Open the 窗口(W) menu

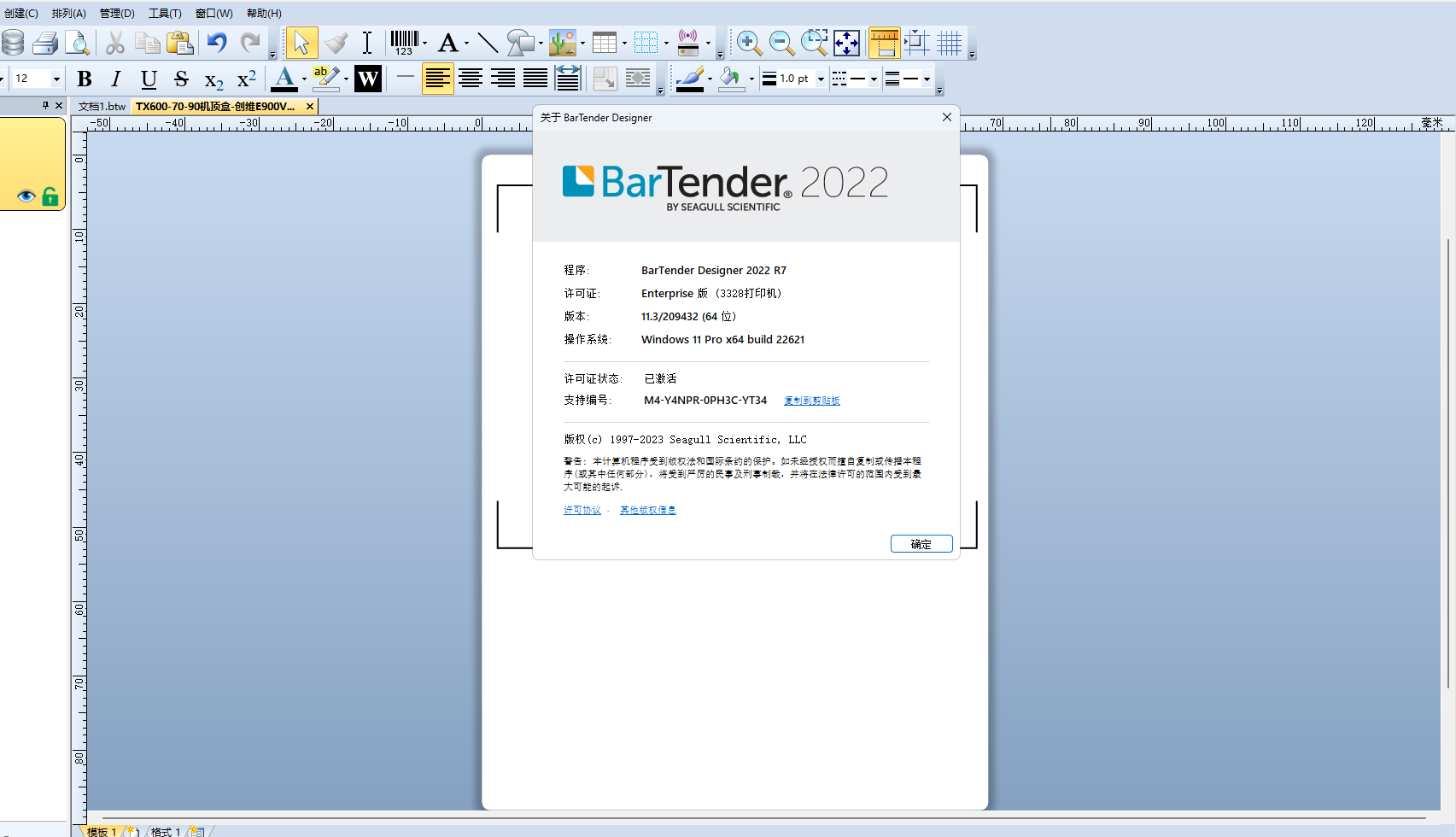click(x=213, y=13)
